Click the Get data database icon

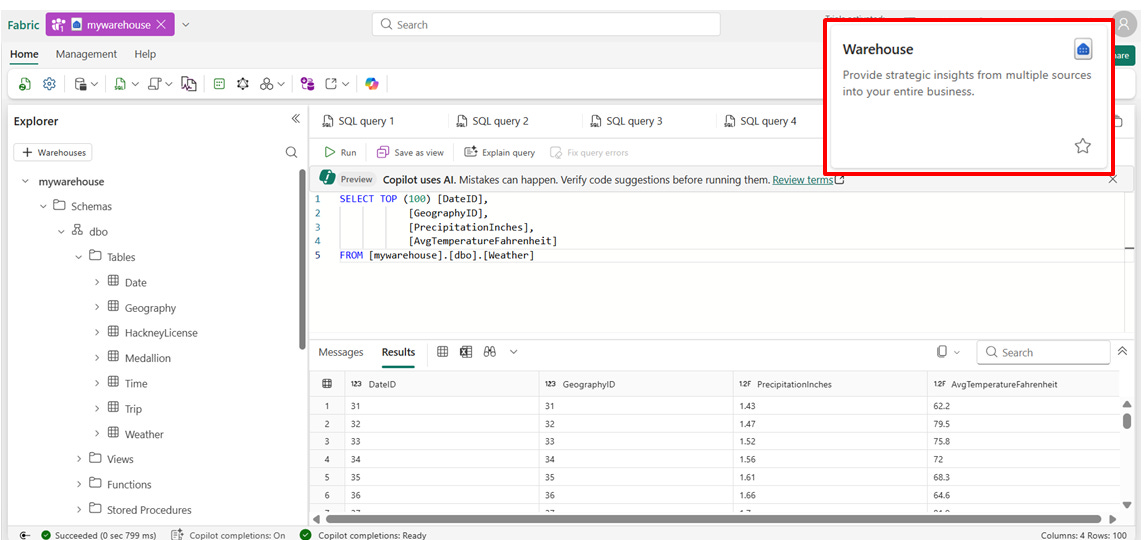(81, 84)
